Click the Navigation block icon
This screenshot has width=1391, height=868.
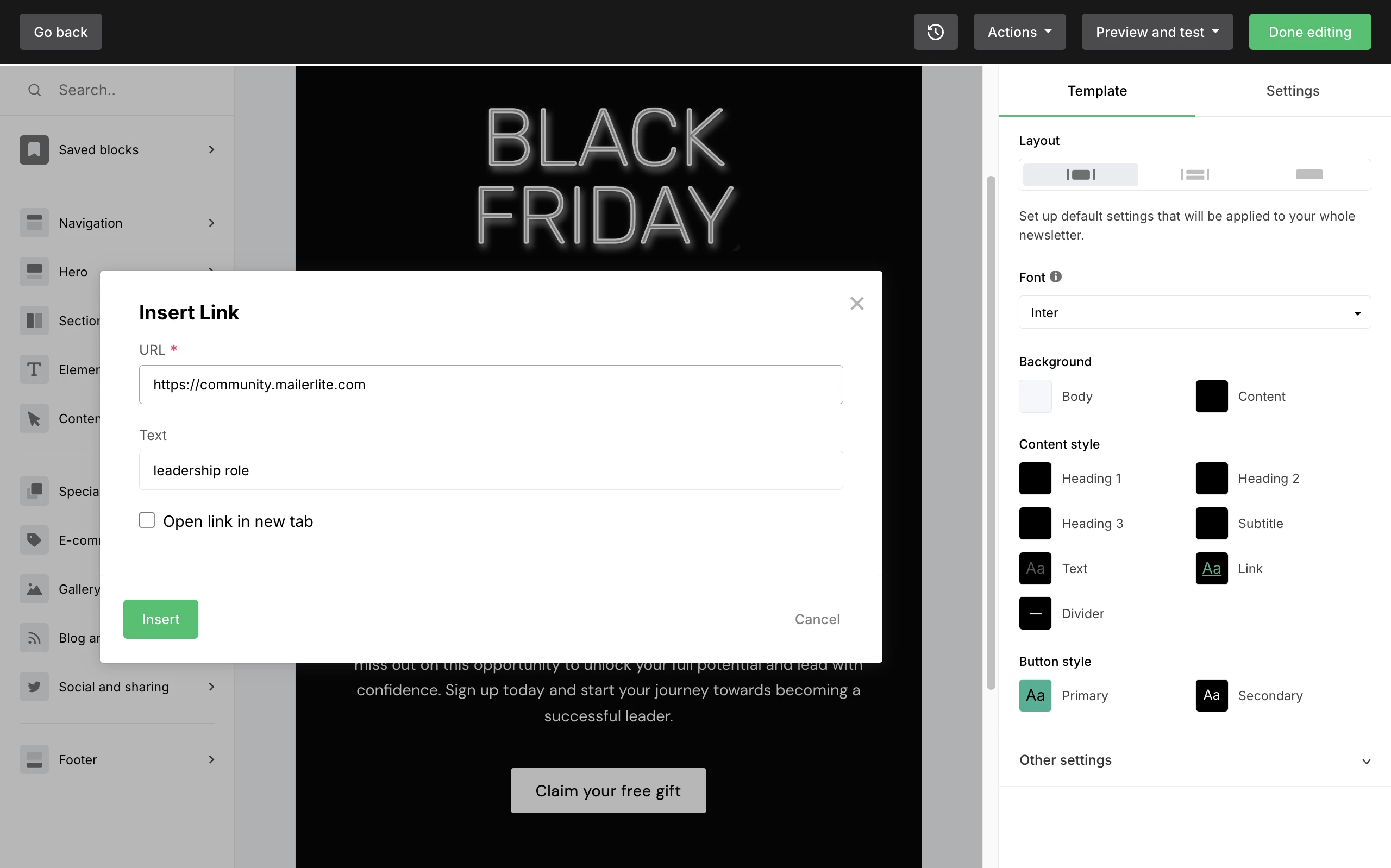pos(34,223)
